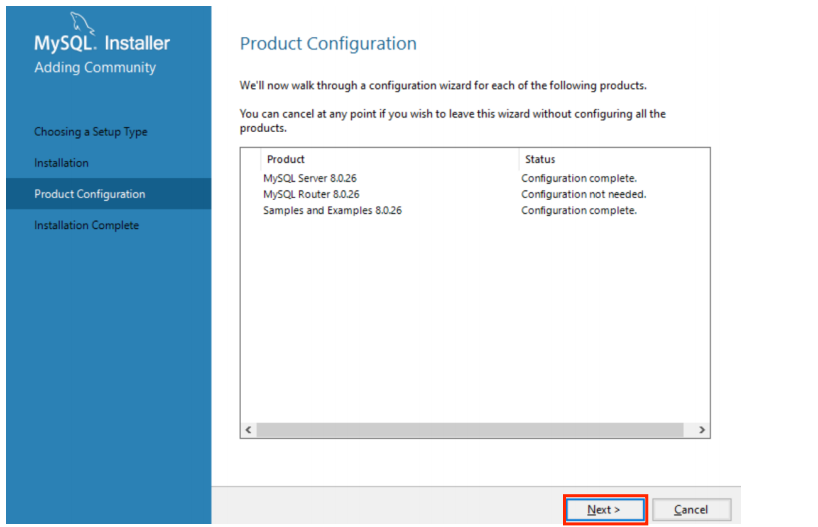Click the Cancel button
Screen dimensions: 818x527
691,509
